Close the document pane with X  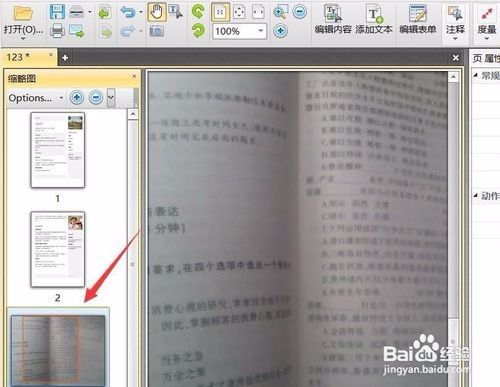point(456,58)
